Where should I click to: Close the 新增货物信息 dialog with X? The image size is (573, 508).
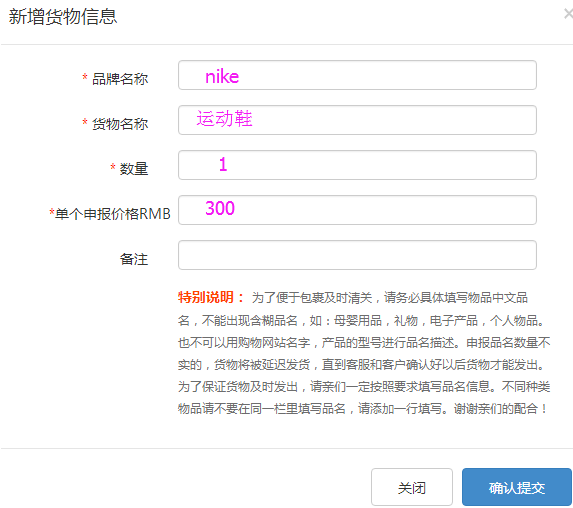point(568,14)
